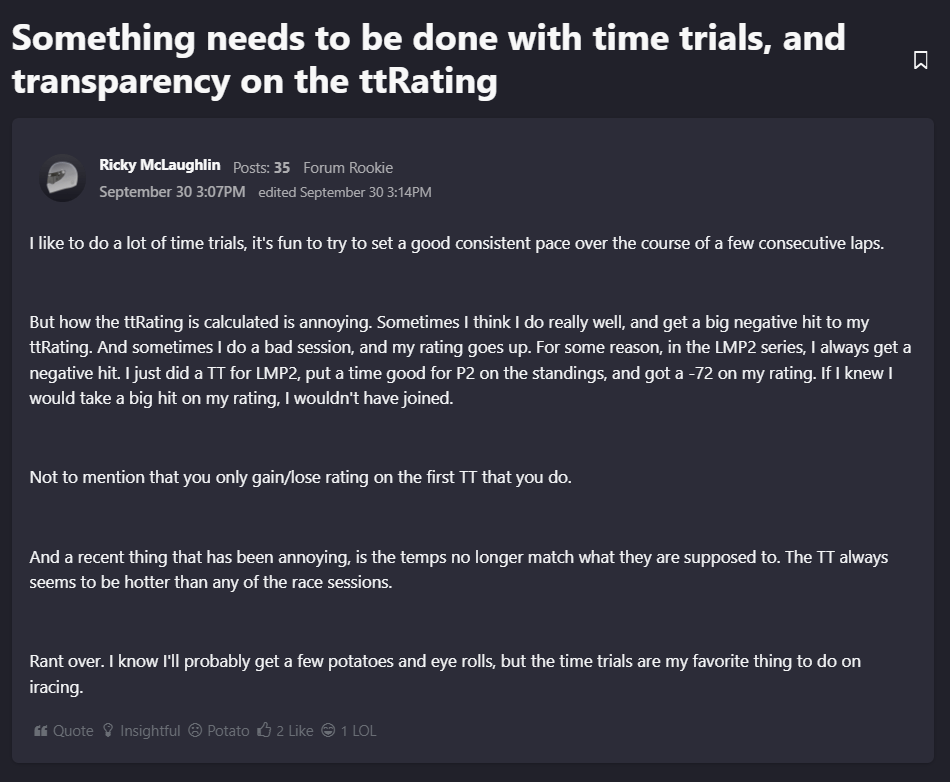Click the "Posts: 35" count
Image resolution: width=950 pixels, height=782 pixels.
[261, 168]
